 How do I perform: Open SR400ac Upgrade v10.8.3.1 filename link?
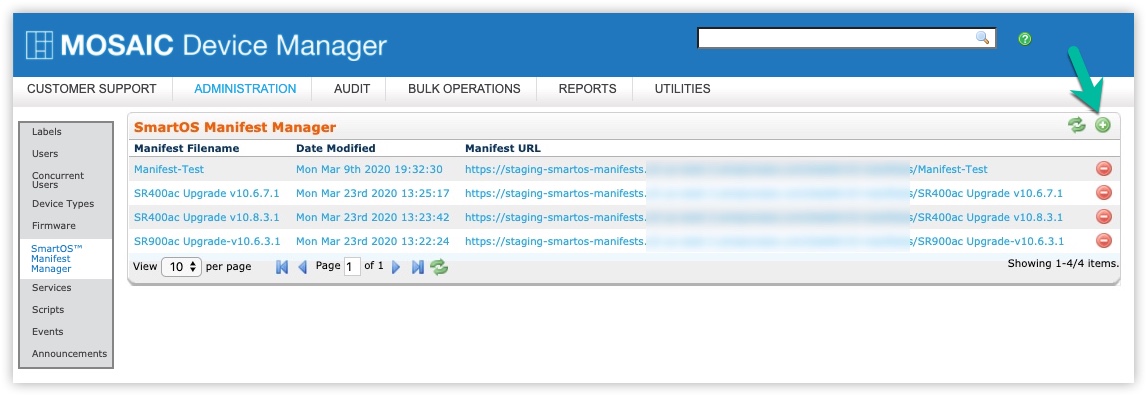coord(207,217)
